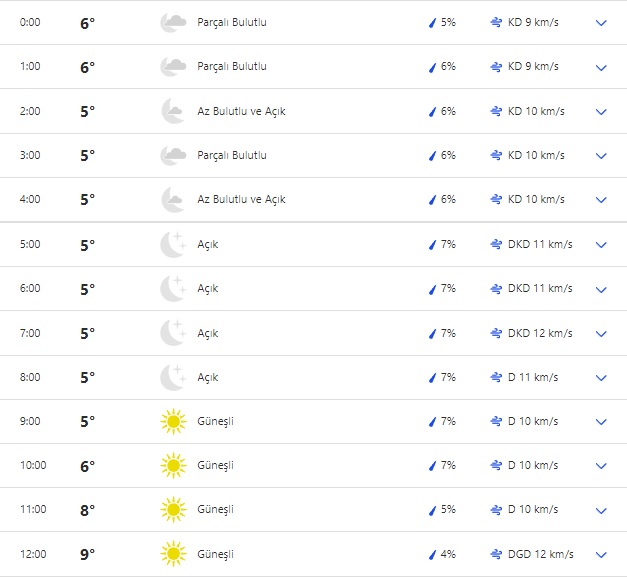This screenshot has height=577, width=627.
Task: Show details for the 4:00 row chevron
Action: click(601, 200)
